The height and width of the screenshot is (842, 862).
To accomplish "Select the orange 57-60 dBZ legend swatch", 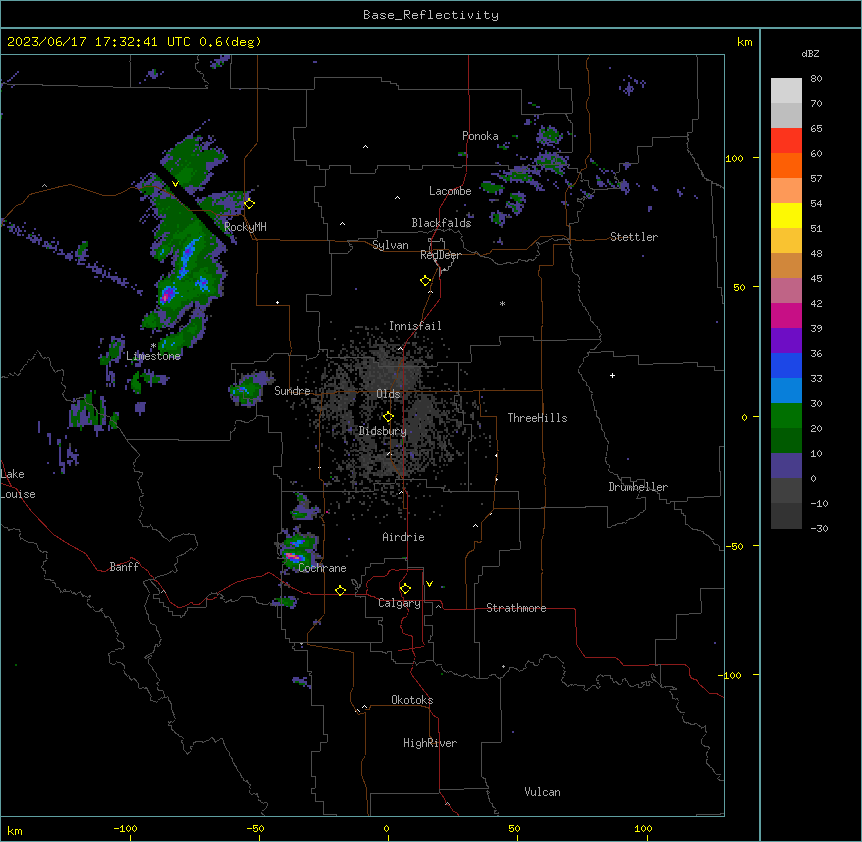I will (786, 165).
